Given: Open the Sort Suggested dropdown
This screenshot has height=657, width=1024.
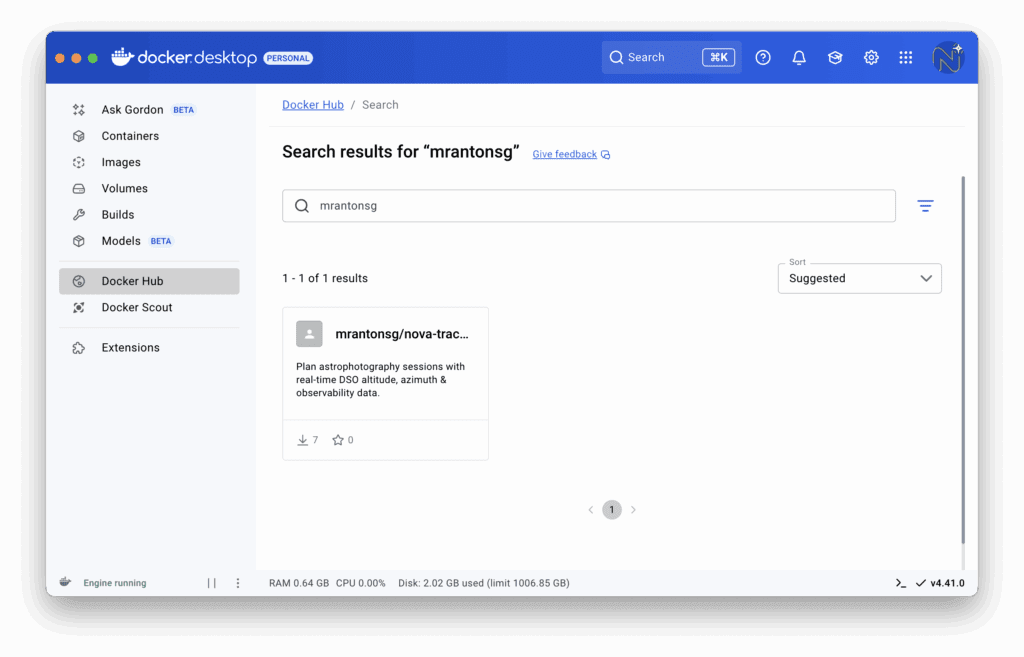Looking at the screenshot, I should 859,278.
